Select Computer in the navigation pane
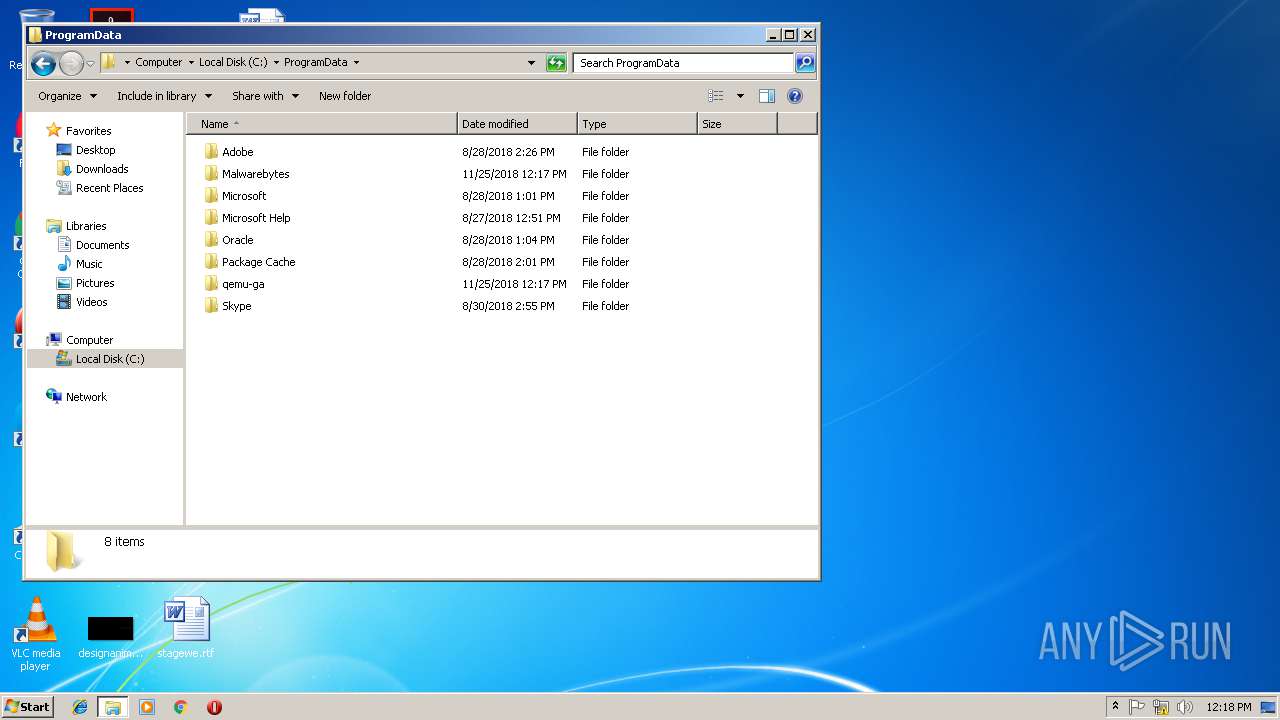This screenshot has height=720, width=1280. point(89,340)
